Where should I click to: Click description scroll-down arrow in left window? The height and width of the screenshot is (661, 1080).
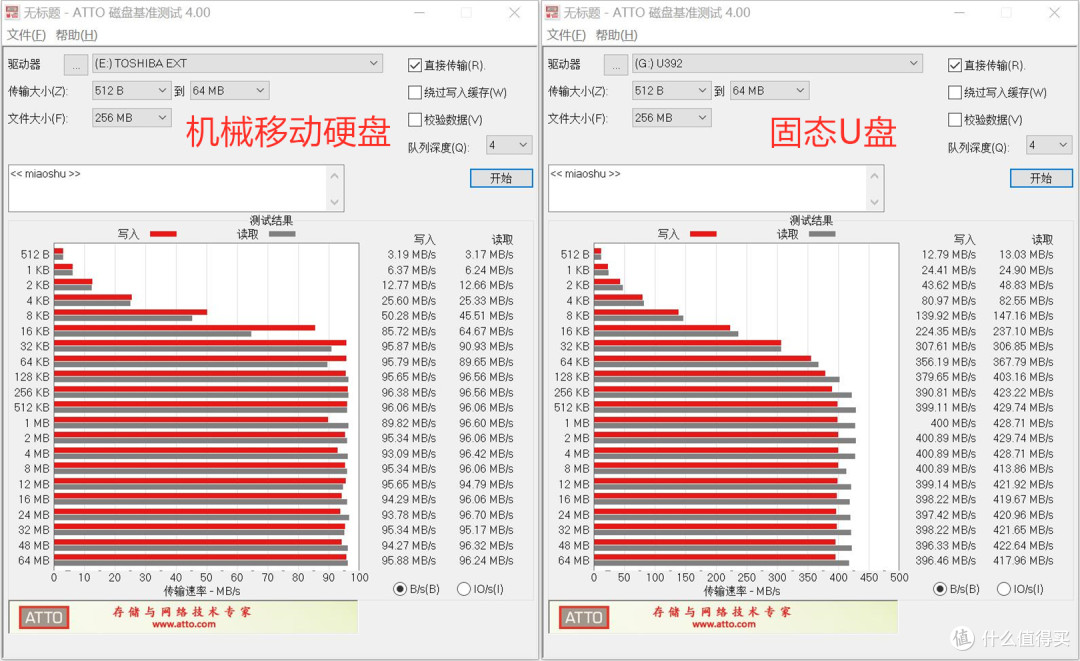(335, 202)
